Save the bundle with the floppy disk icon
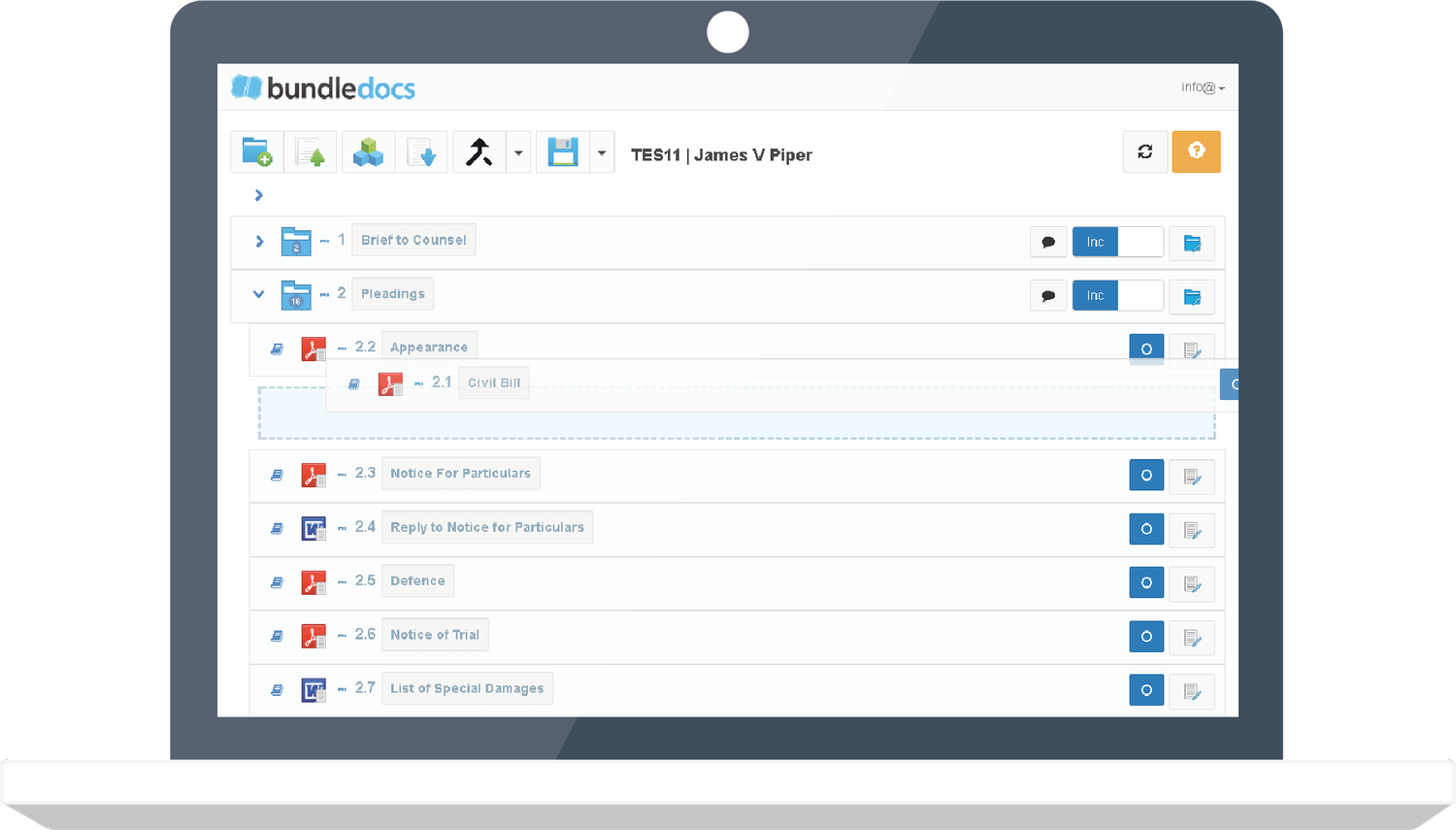 point(561,151)
